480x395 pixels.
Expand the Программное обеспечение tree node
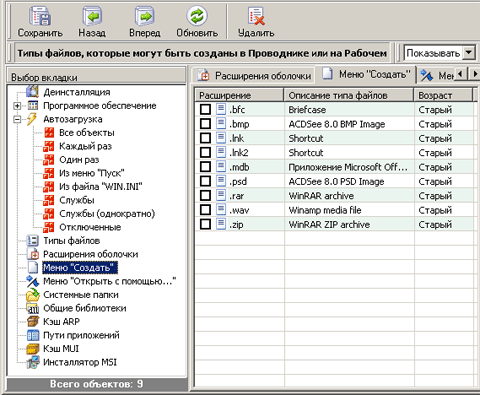coord(17,106)
